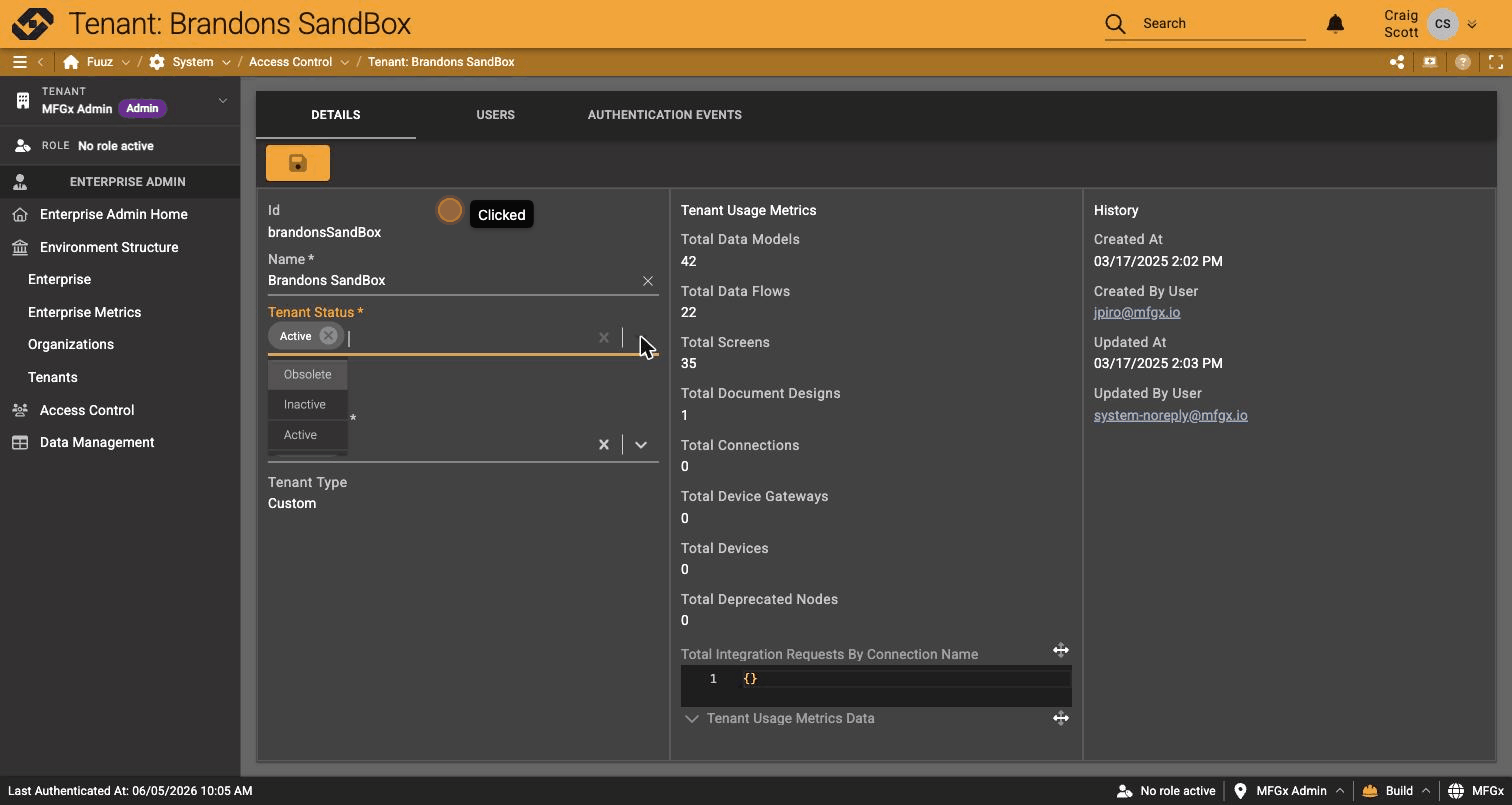Screen dimensions: 1512x805
Task: Click the System gear icon in breadcrumb
Action: point(157,62)
